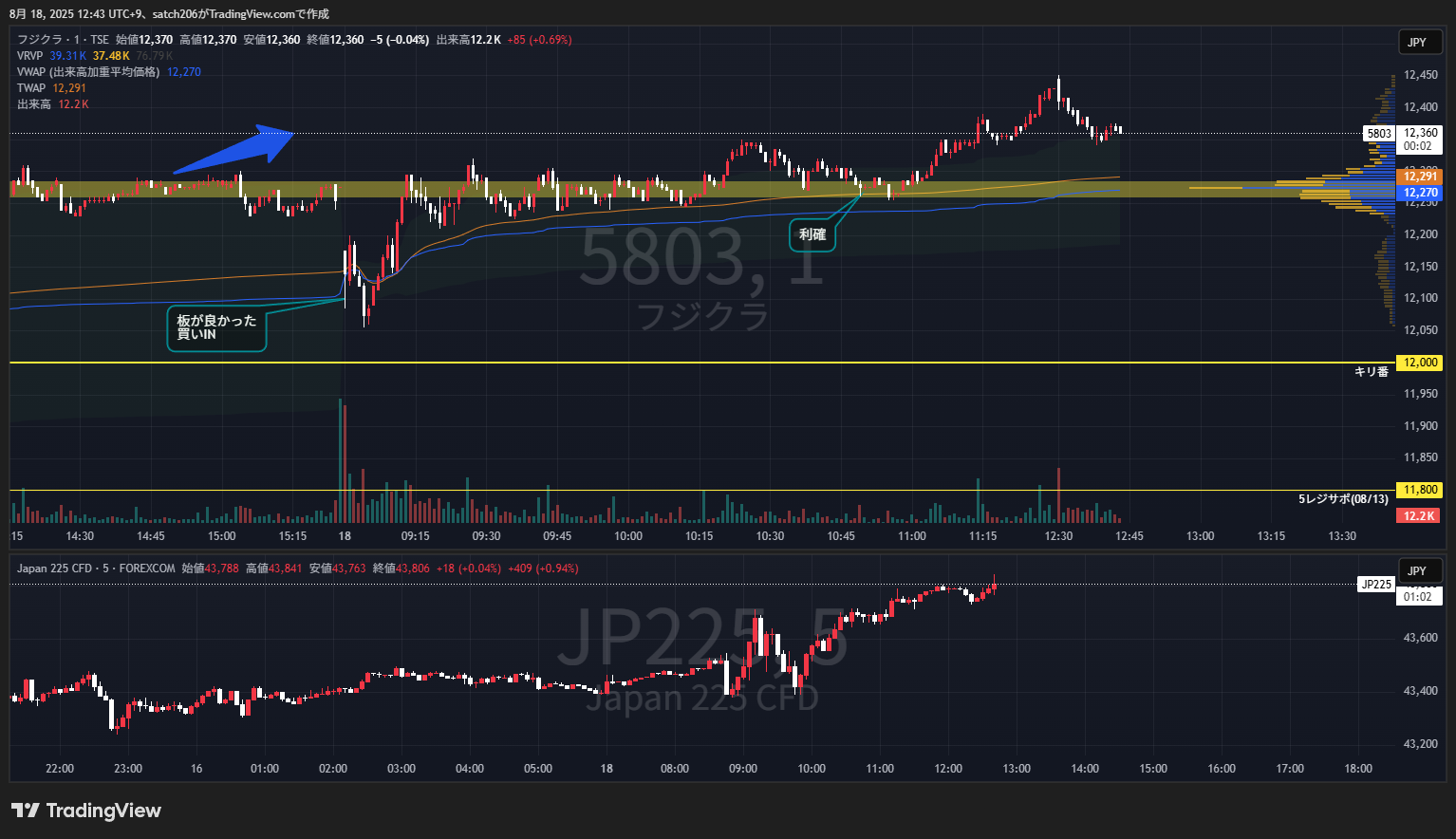Click the 12:45 time-axis label
This screenshot has width=1456, height=839.
1129,536
